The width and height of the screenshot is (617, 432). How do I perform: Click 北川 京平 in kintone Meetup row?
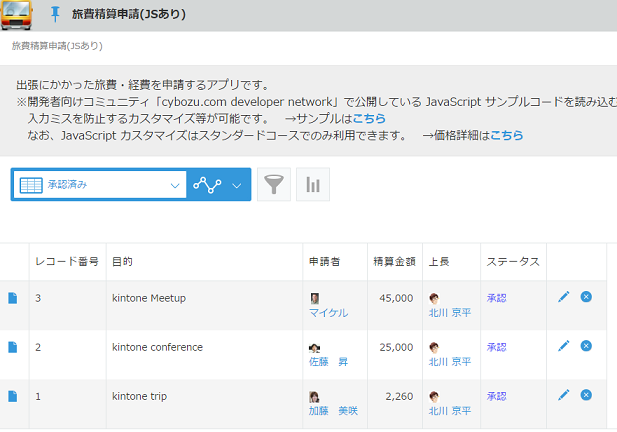tap(449, 313)
